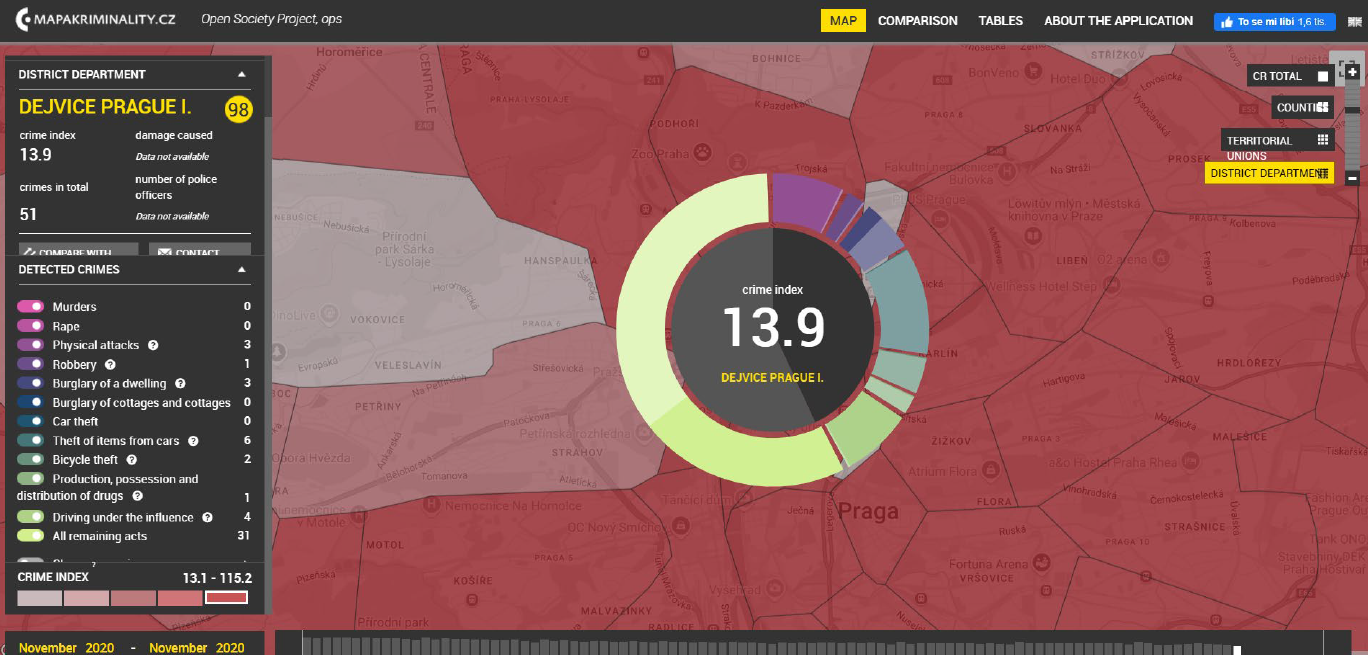The width and height of the screenshot is (1368, 655).
Task: Select DISTRICT DEPARTMENT map level
Action: tap(1269, 173)
